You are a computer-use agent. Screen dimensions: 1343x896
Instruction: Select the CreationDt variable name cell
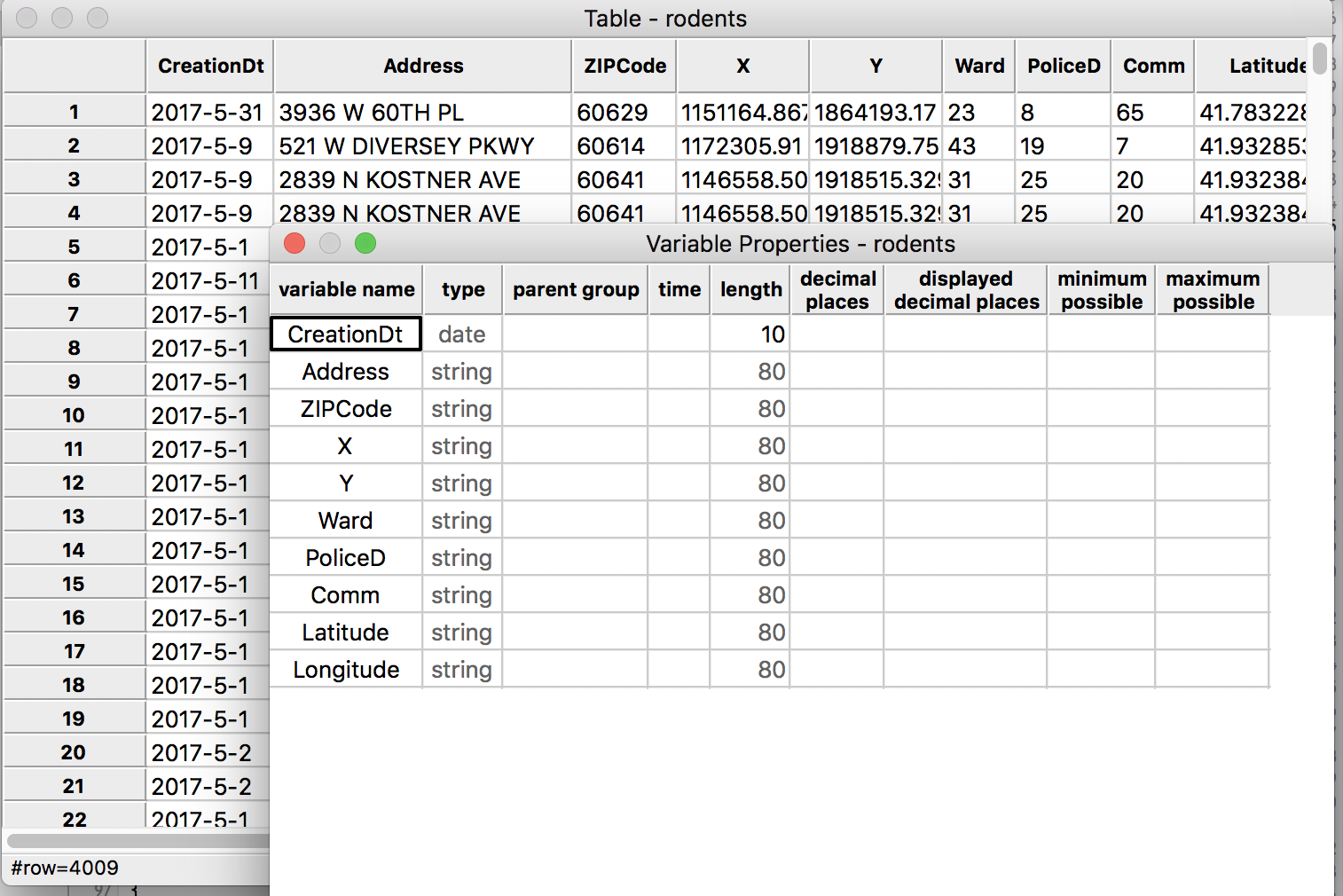click(345, 334)
